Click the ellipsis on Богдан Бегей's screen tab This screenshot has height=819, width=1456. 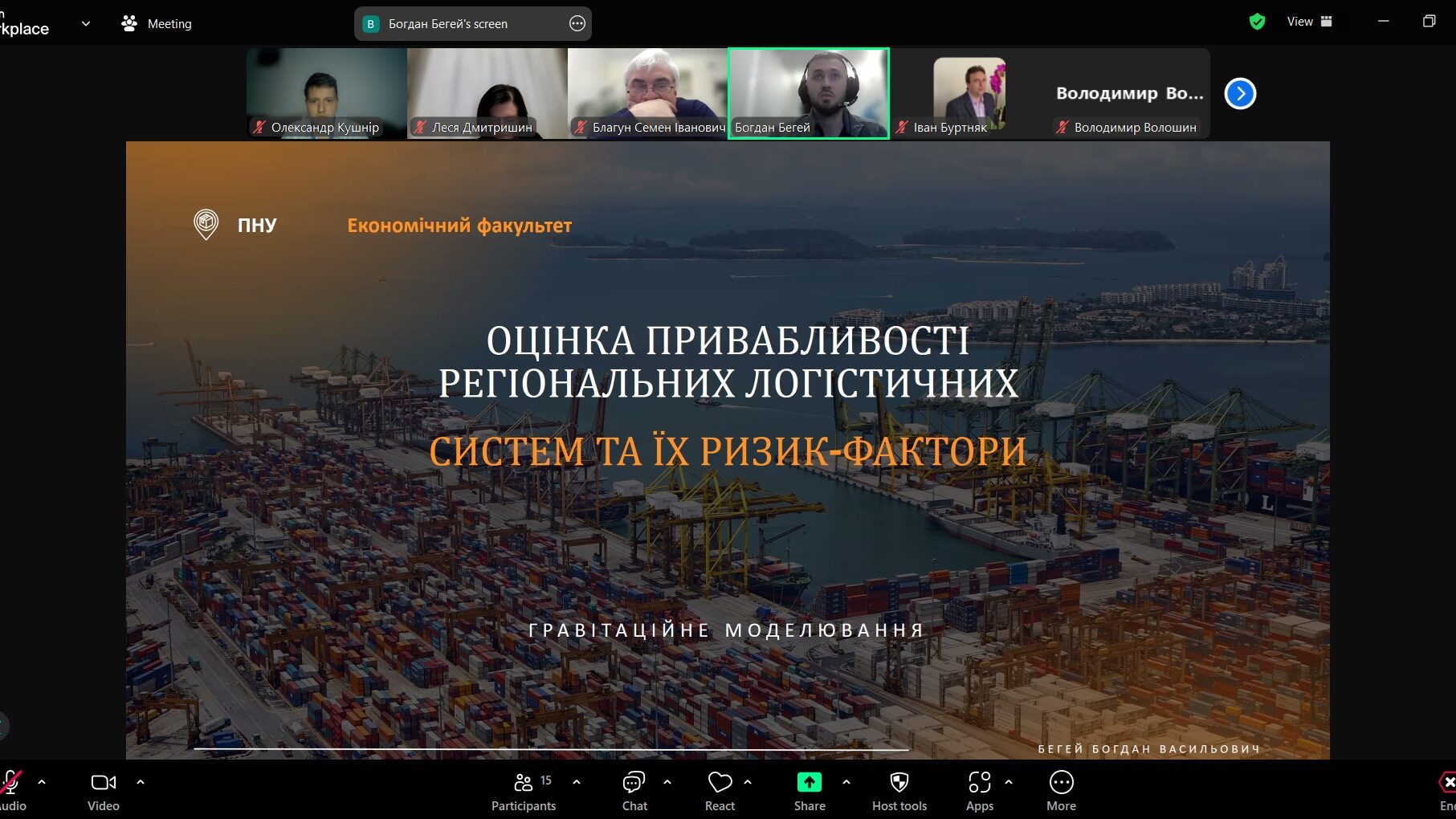tap(577, 23)
